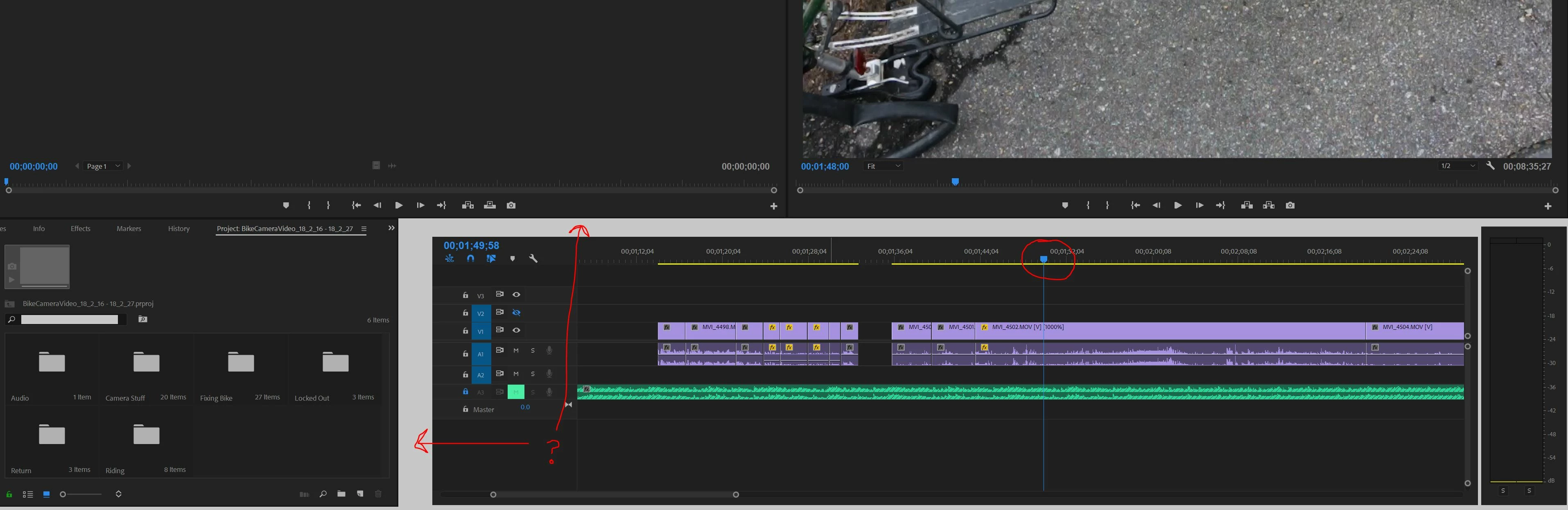This screenshot has width=1568, height=510.
Task: Click the New Item icon in Project panel
Action: point(360,494)
